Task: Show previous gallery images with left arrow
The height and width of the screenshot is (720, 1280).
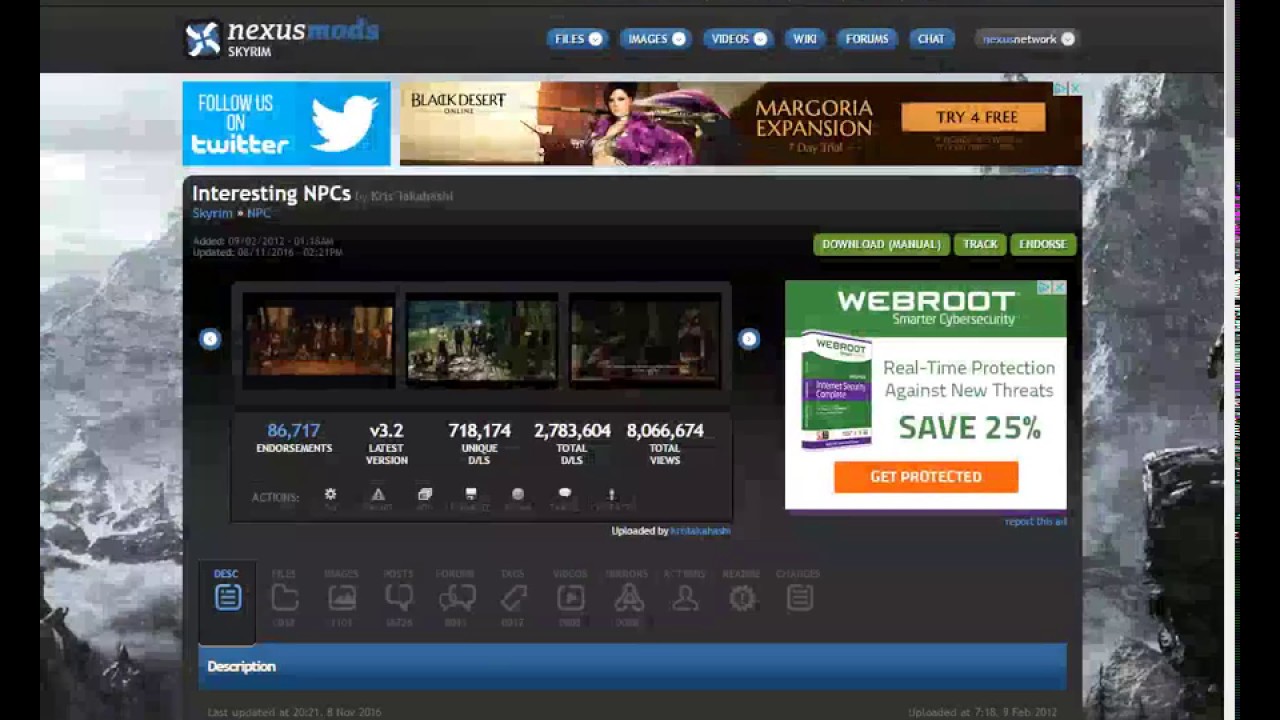Action: pyautogui.click(x=210, y=339)
